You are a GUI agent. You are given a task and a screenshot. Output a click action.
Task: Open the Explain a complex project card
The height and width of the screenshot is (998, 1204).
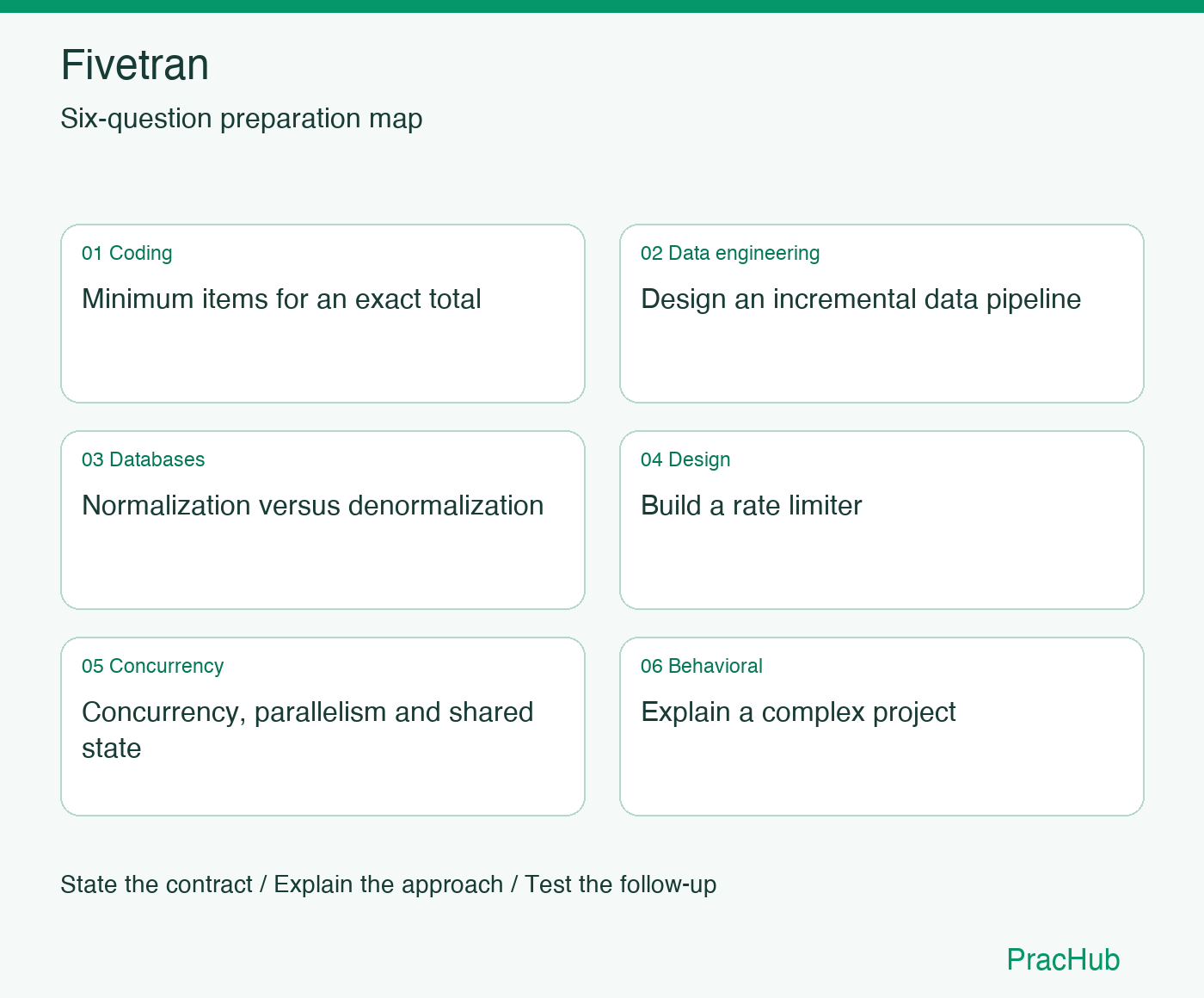pos(881,726)
